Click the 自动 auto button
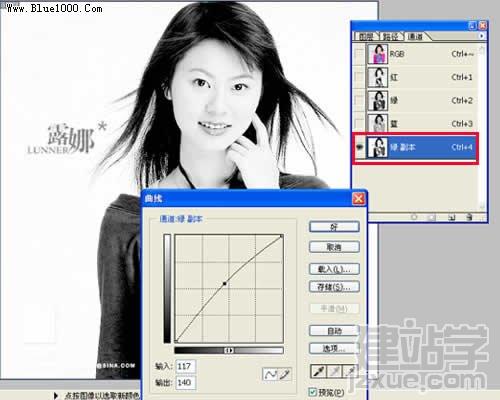The width and height of the screenshot is (500, 400). point(334,331)
